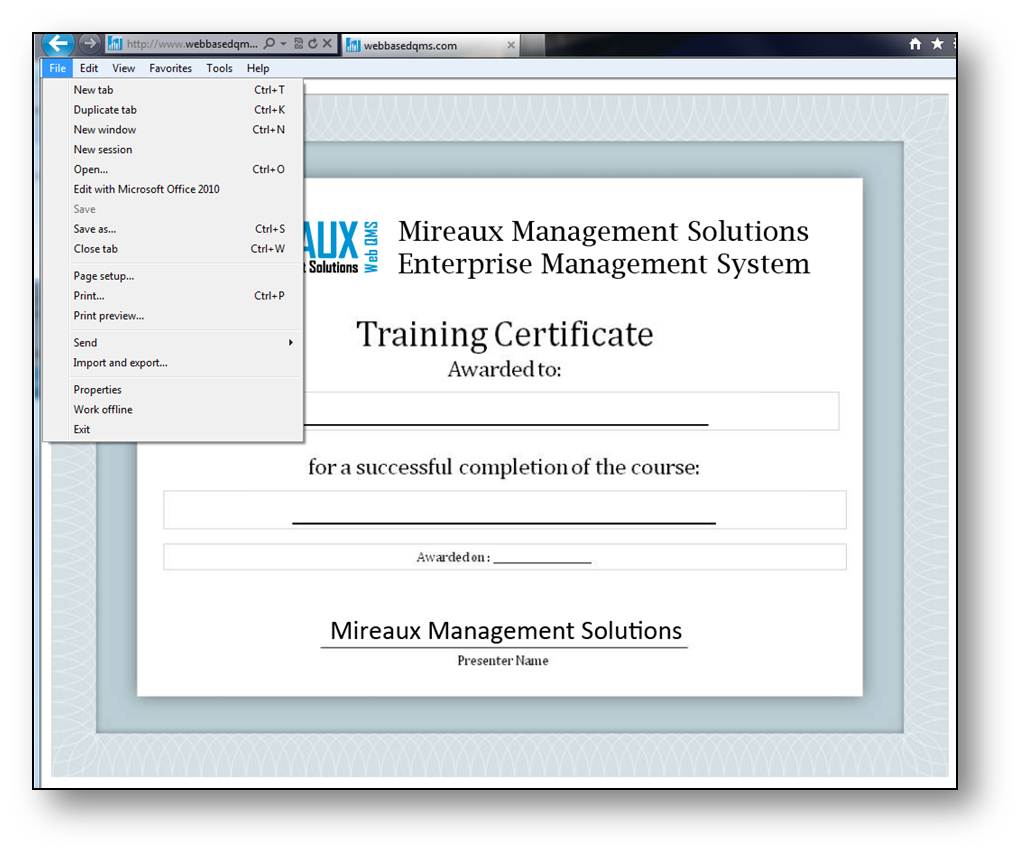Image resolution: width=1023 pixels, height=855 pixels.
Task: Go back using the blue back arrow
Action: [x=58, y=44]
